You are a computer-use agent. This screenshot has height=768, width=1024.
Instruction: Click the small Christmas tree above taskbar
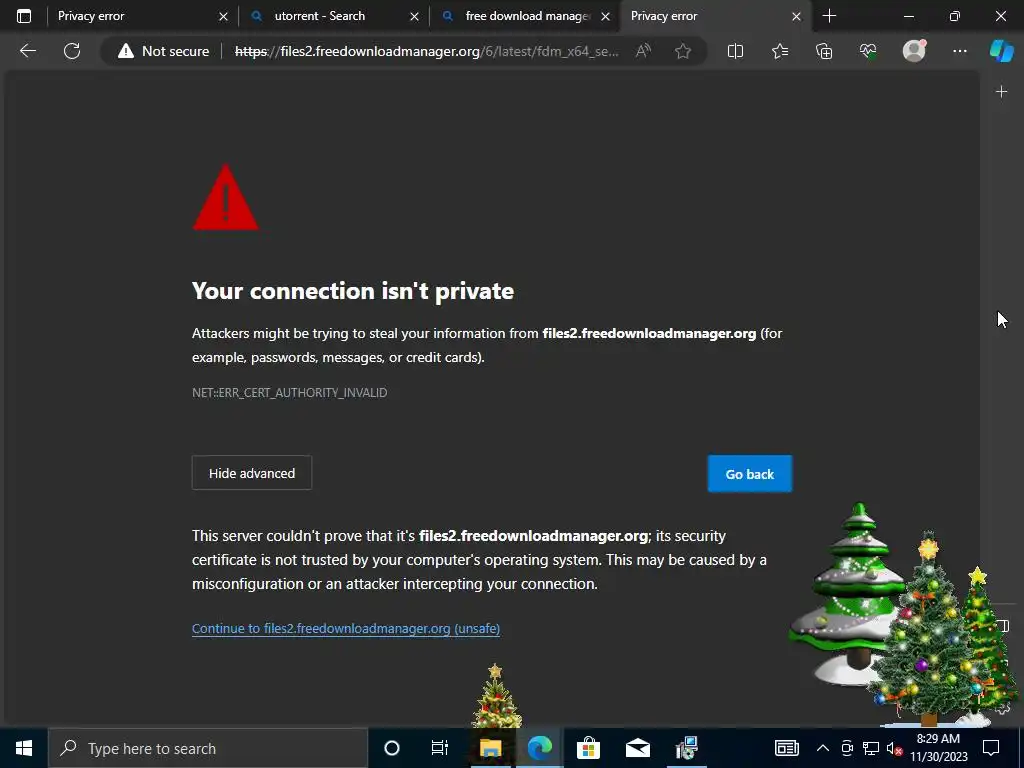(x=496, y=696)
